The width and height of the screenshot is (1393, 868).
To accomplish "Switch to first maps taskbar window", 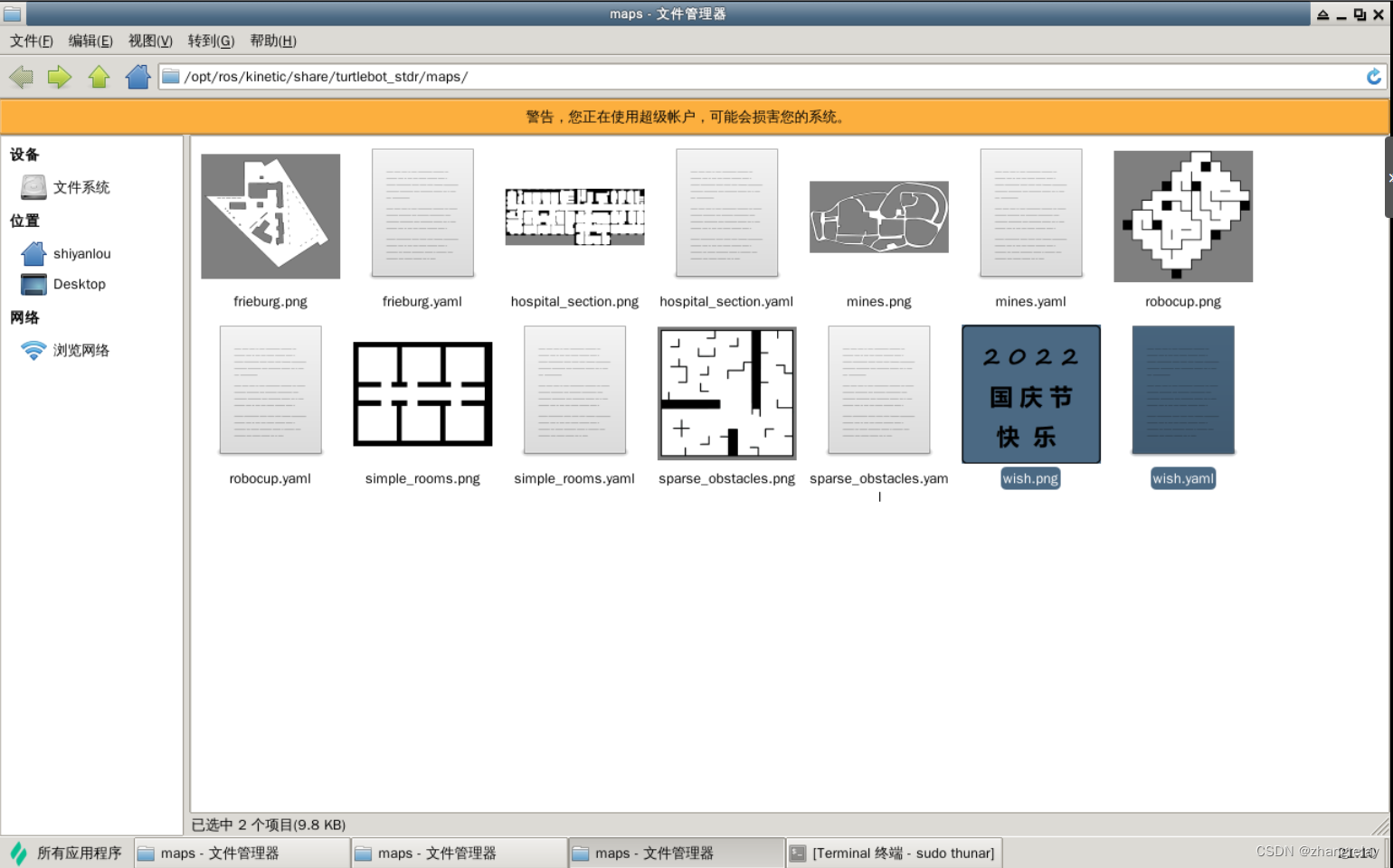I will pos(242,853).
